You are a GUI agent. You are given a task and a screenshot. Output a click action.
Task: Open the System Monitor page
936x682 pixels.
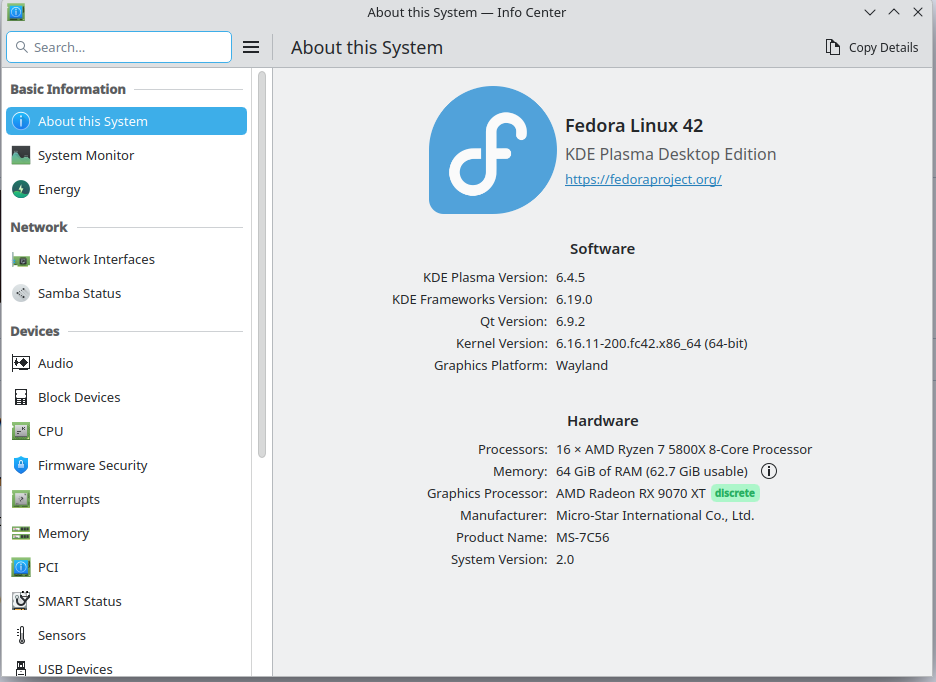127,155
